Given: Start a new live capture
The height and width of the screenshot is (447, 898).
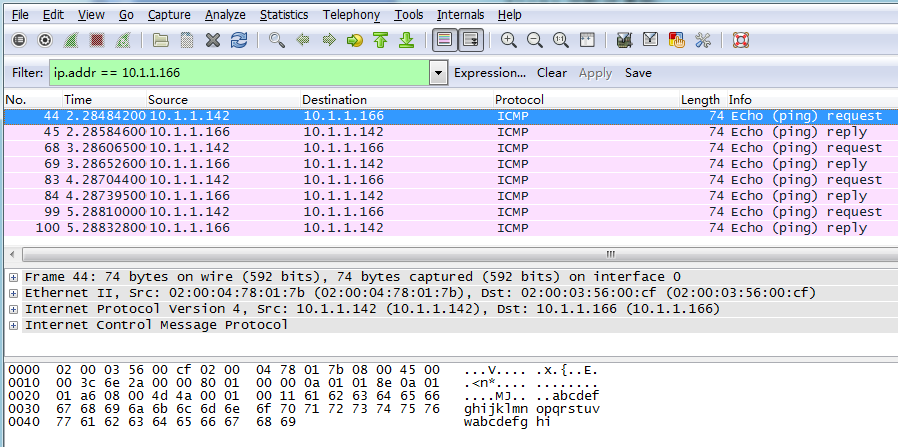Looking at the screenshot, I should 70,40.
